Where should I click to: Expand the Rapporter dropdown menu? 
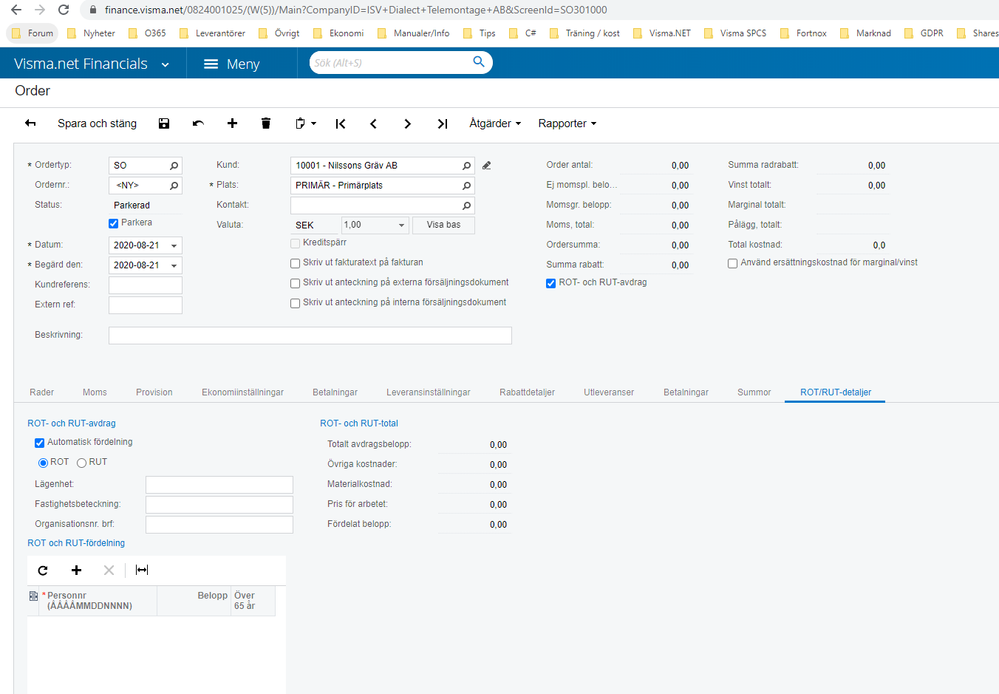coord(567,124)
